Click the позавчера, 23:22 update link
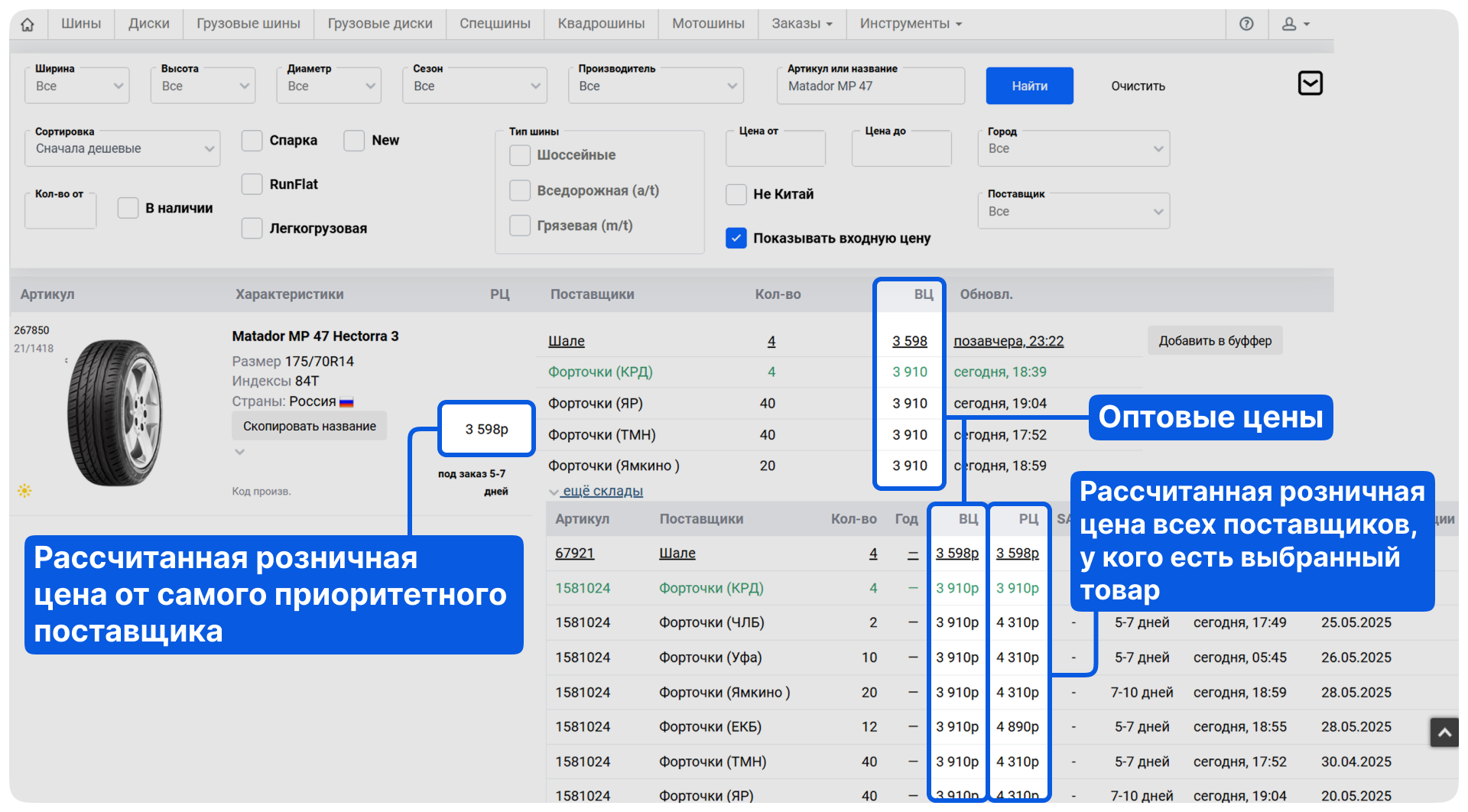Image resolution: width=1468 pixels, height=812 pixels. pyautogui.click(x=1008, y=341)
